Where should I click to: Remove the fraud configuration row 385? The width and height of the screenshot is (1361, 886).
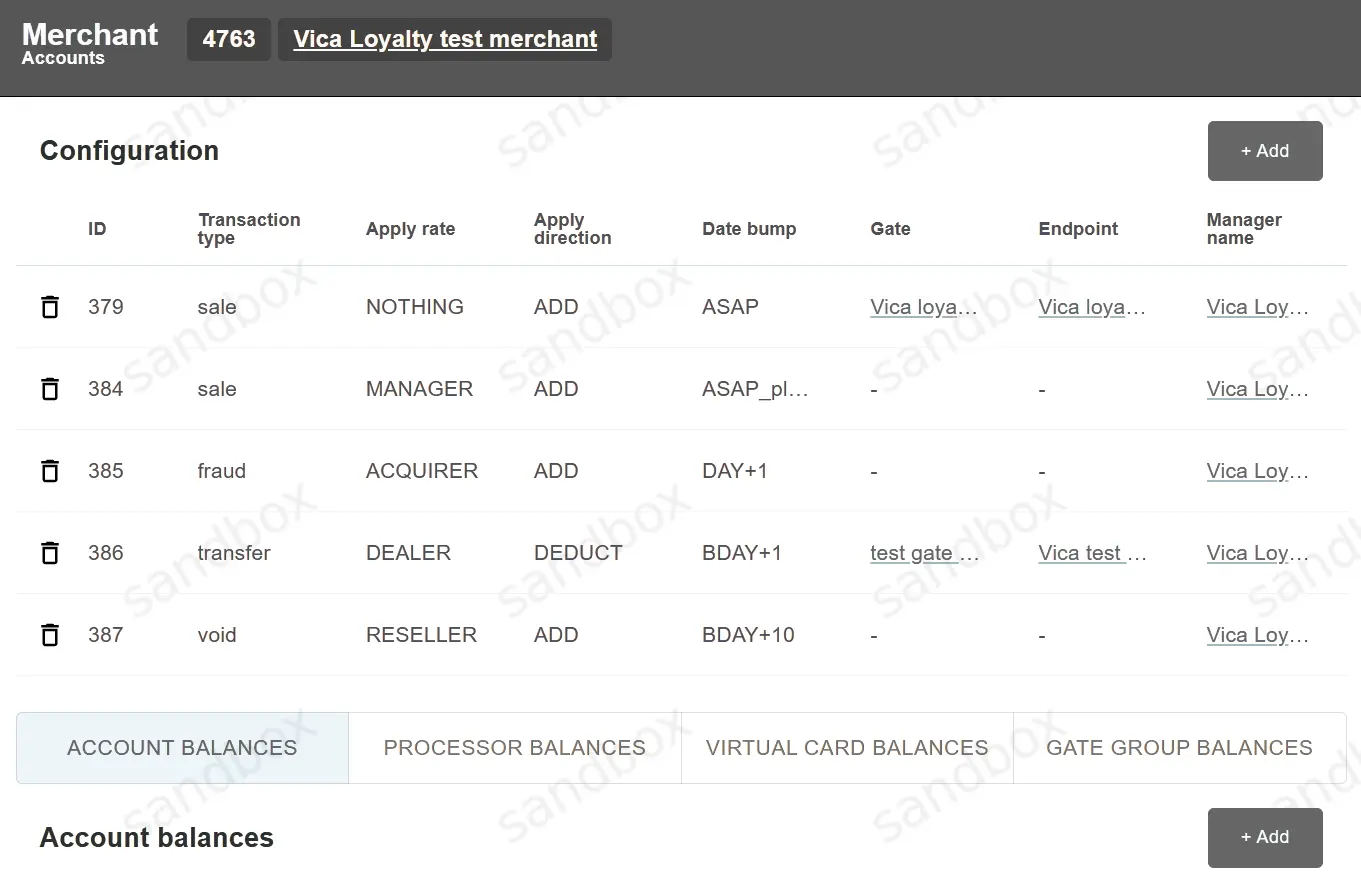pyautogui.click(x=49, y=471)
